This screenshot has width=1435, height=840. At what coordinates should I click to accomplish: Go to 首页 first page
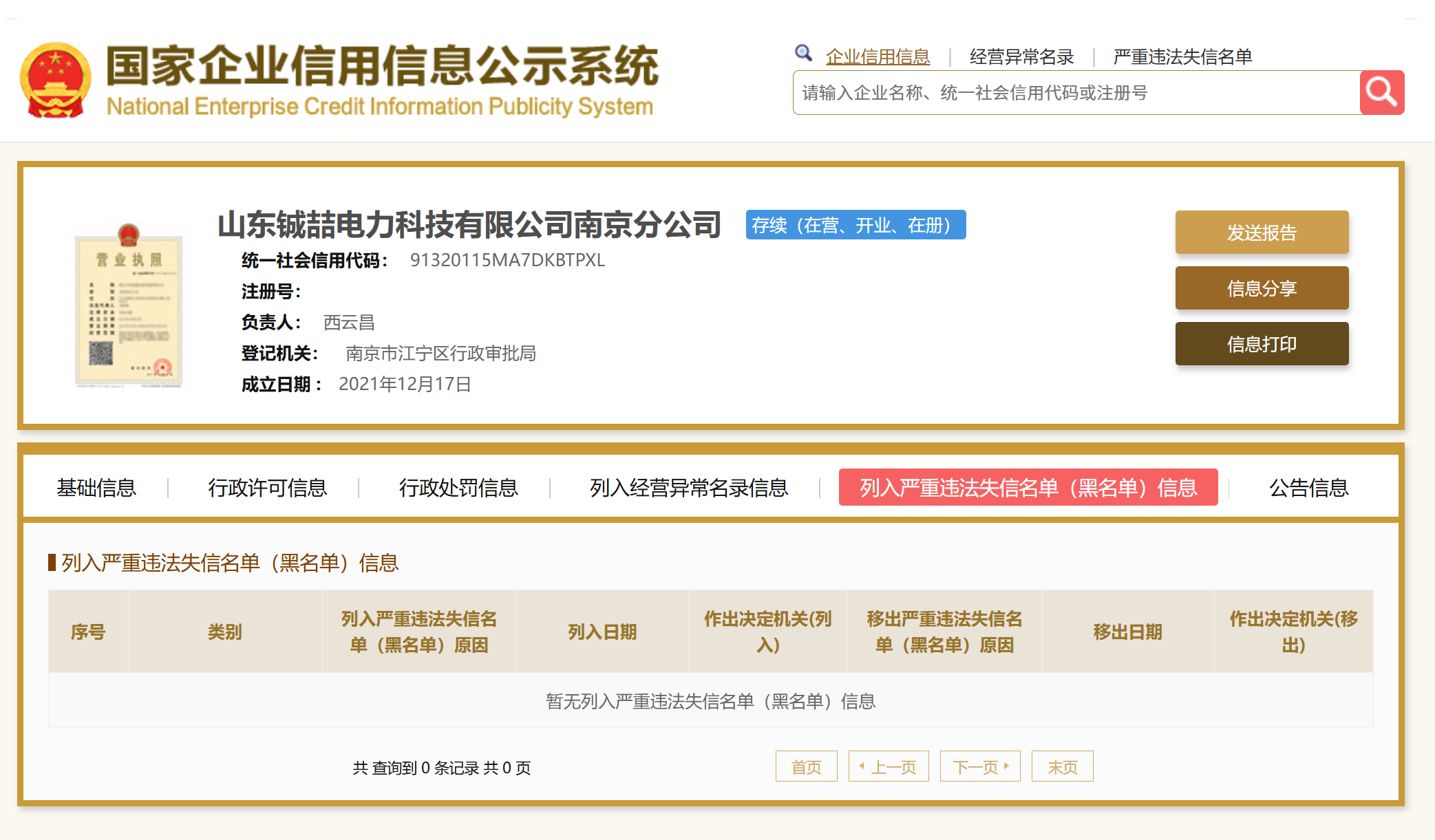(807, 766)
